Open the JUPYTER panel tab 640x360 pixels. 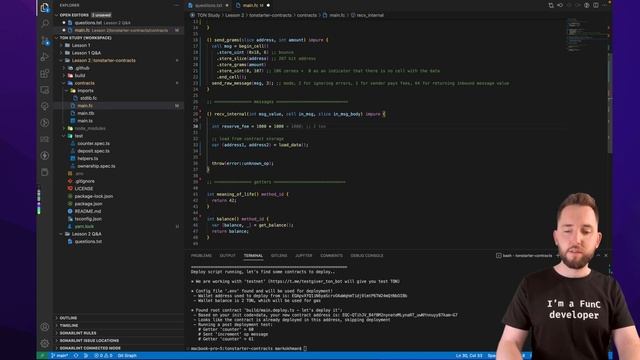(x=303, y=256)
